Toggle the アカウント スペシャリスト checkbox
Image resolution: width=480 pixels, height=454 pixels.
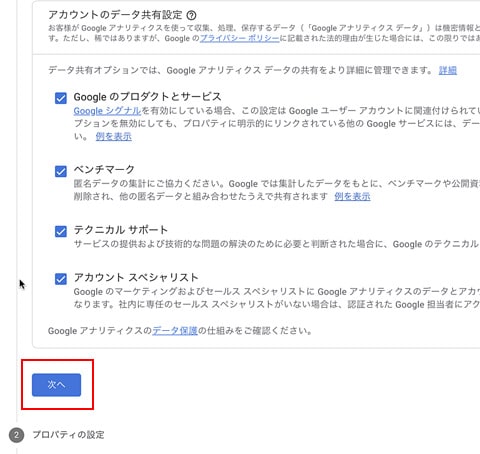(61, 279)
